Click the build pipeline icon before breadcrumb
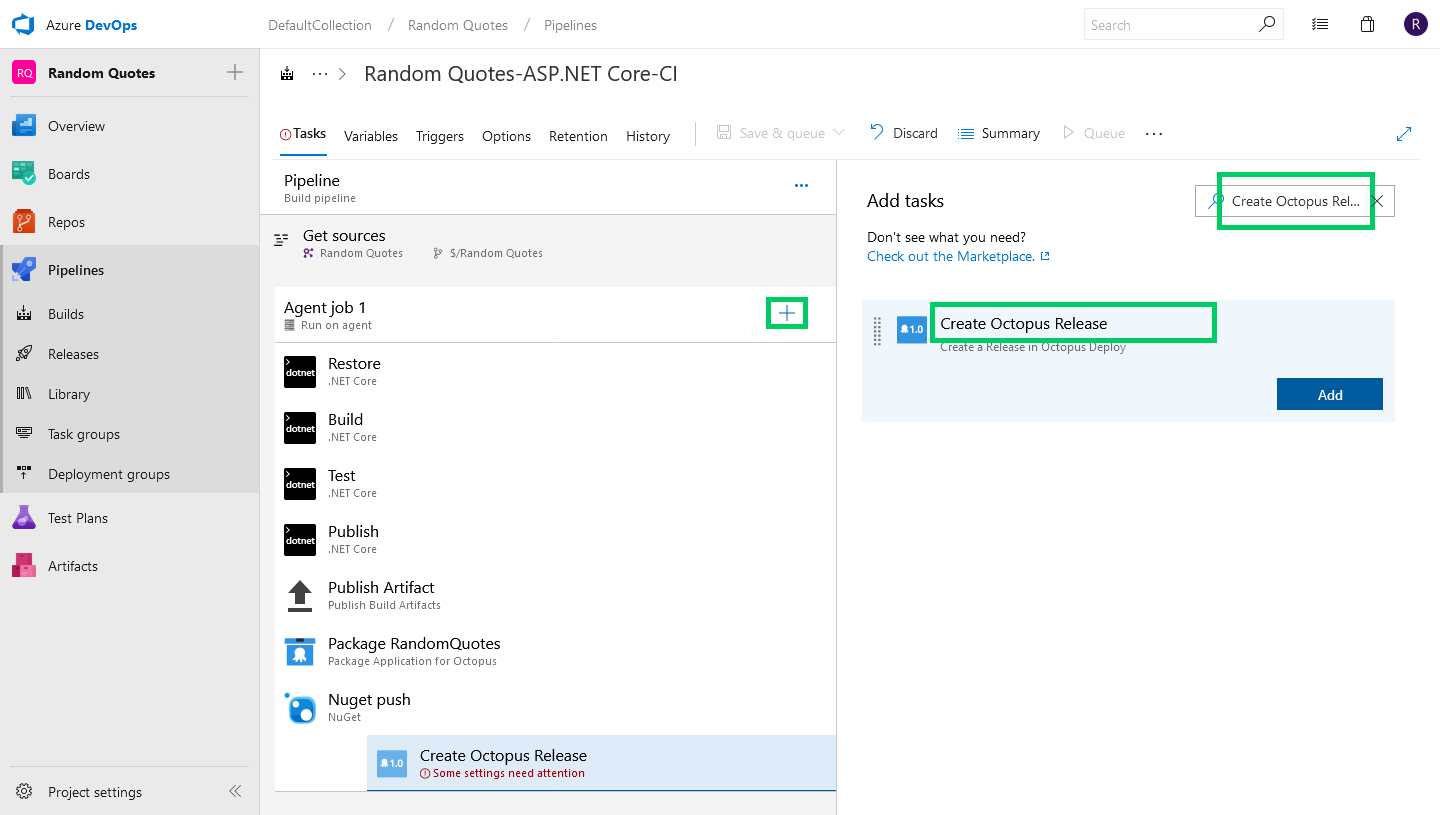Screen dimensions: 1440x815 point(288,74)
